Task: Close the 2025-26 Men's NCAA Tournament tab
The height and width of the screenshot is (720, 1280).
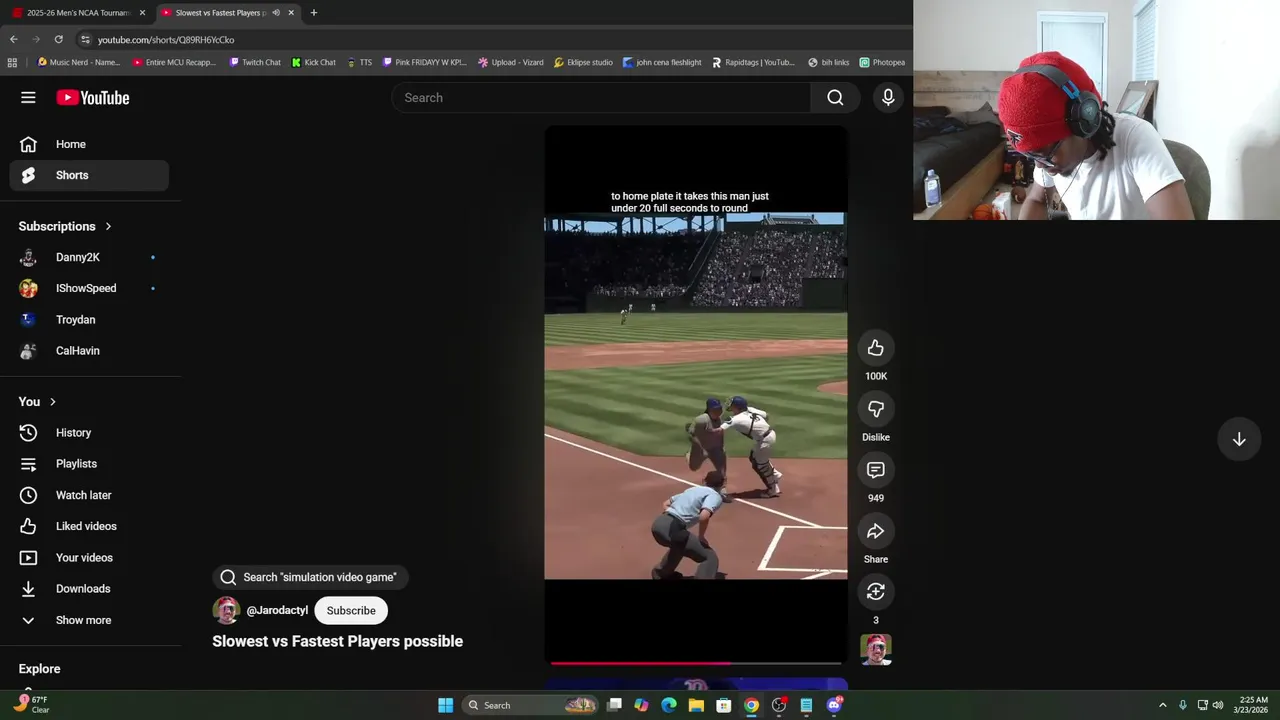Action: [x=142, y=12]
